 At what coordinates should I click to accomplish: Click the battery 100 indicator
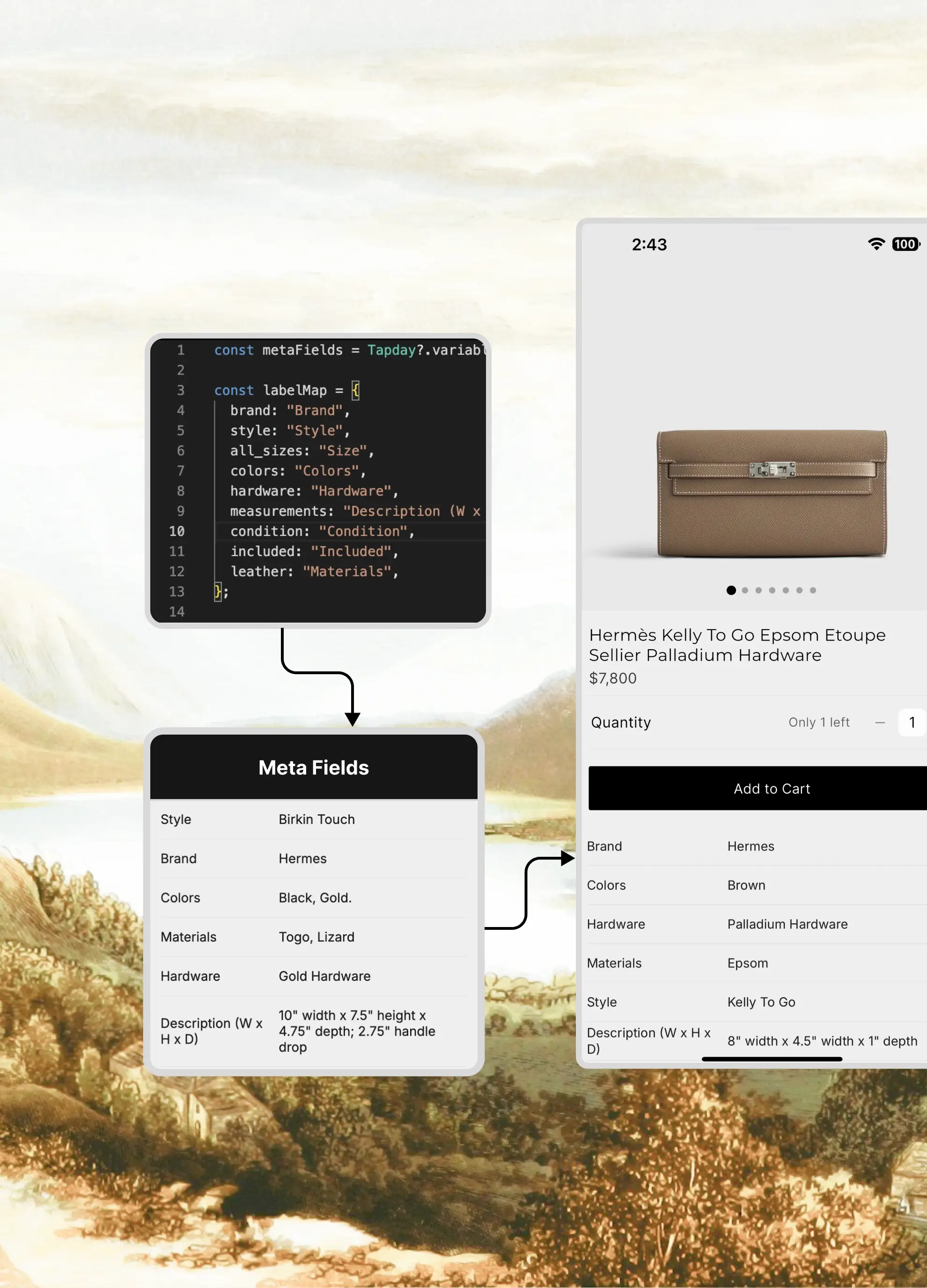pos(905,244)
